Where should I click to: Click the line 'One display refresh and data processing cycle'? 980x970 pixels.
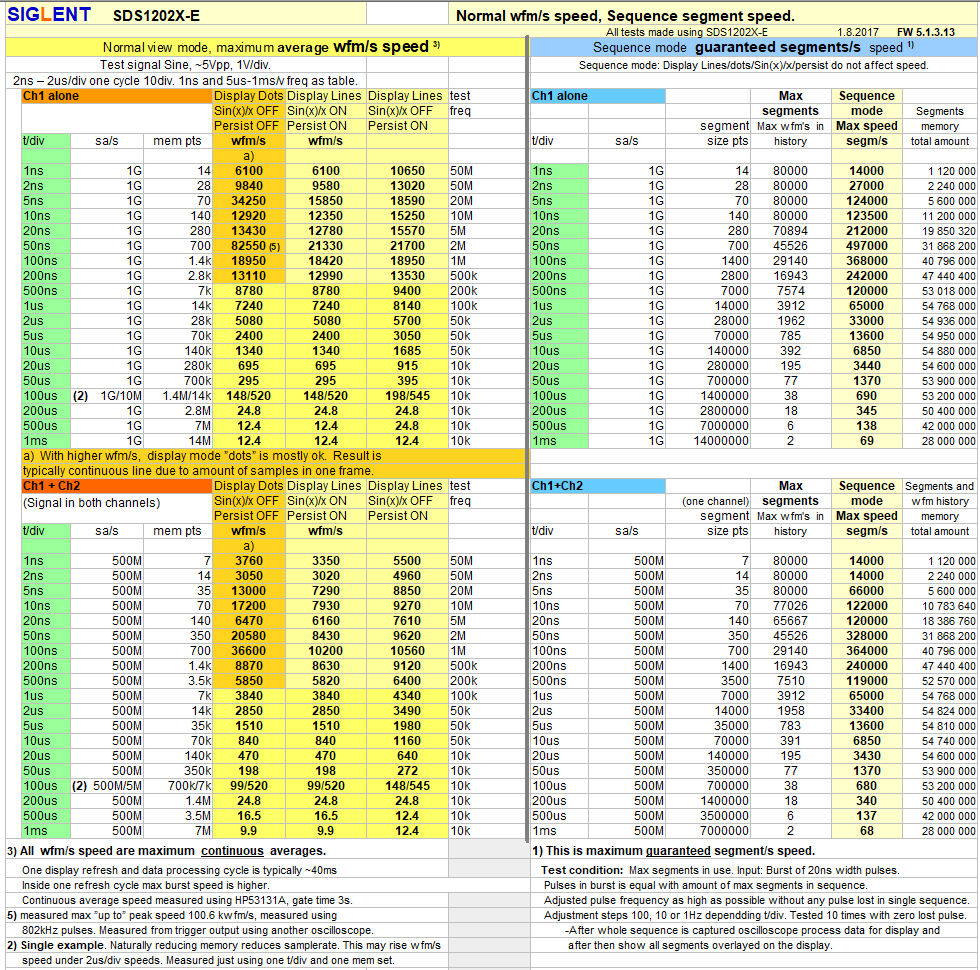click(179, 870)
